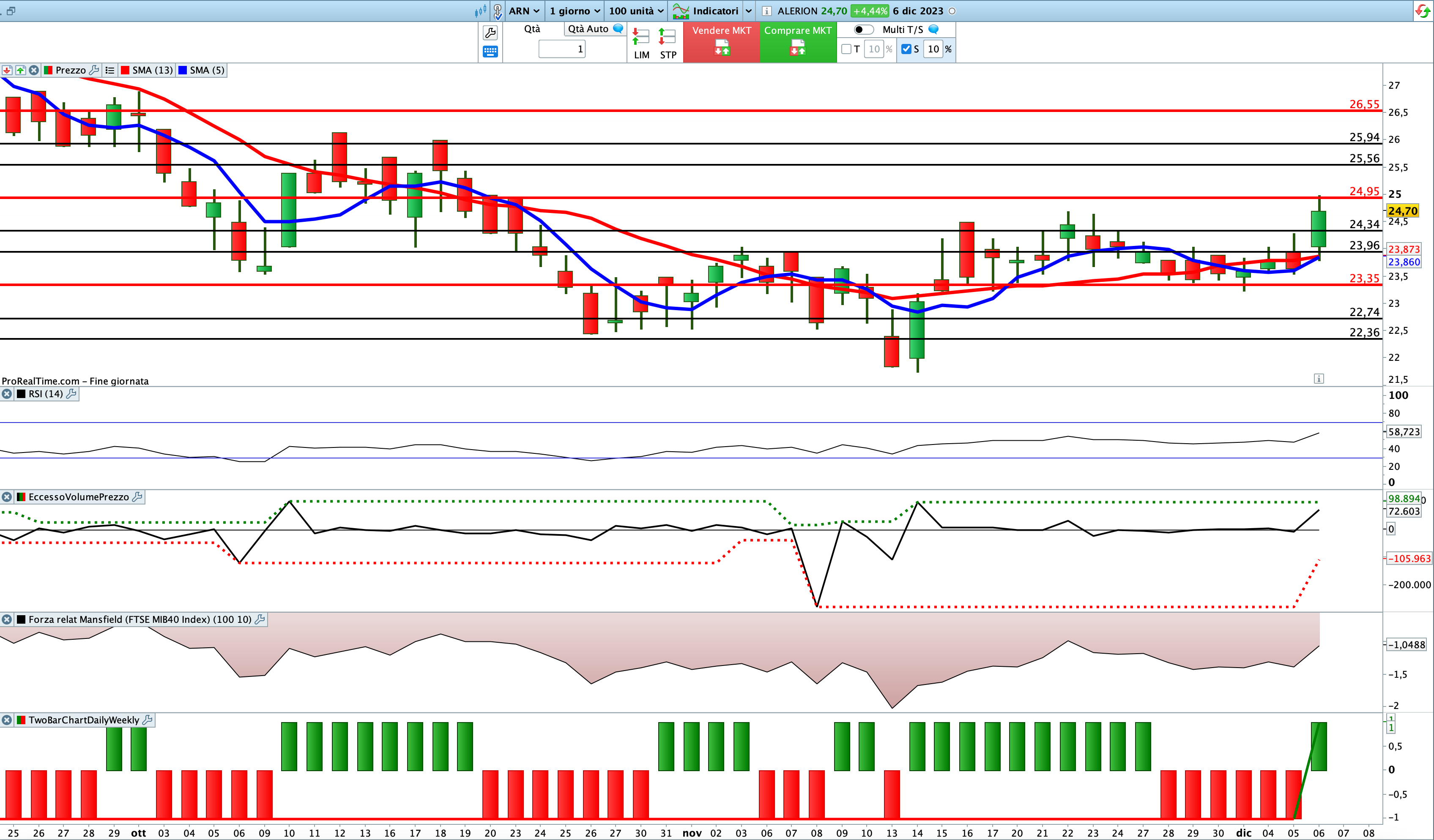Open the 100 unità dropdown
Image resolution: width=1434 pixels, height=840 pixels.
pyautogui.click(x=636, y=11)
